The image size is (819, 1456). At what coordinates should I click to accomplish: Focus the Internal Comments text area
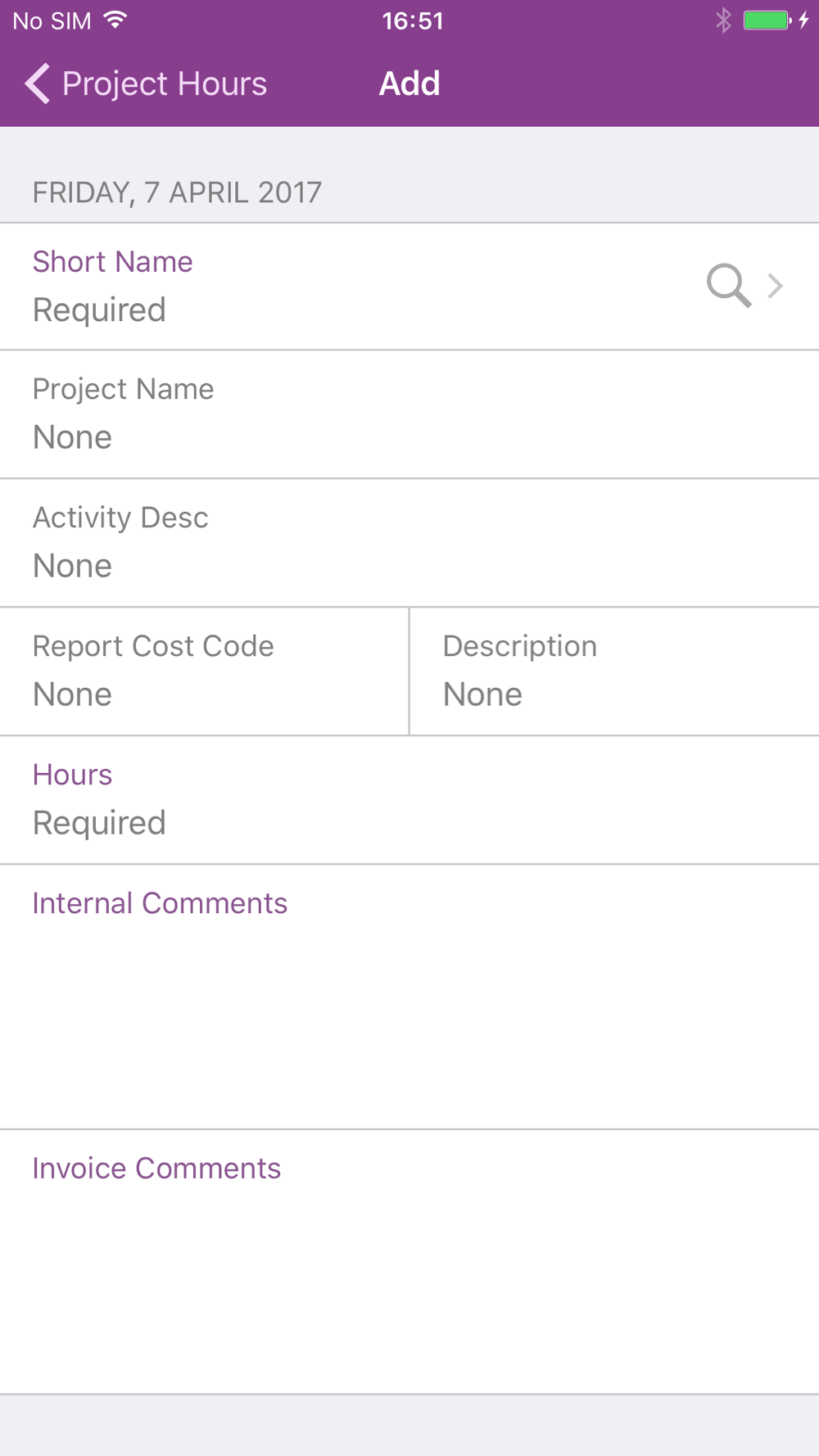click(x=409, y=997)
